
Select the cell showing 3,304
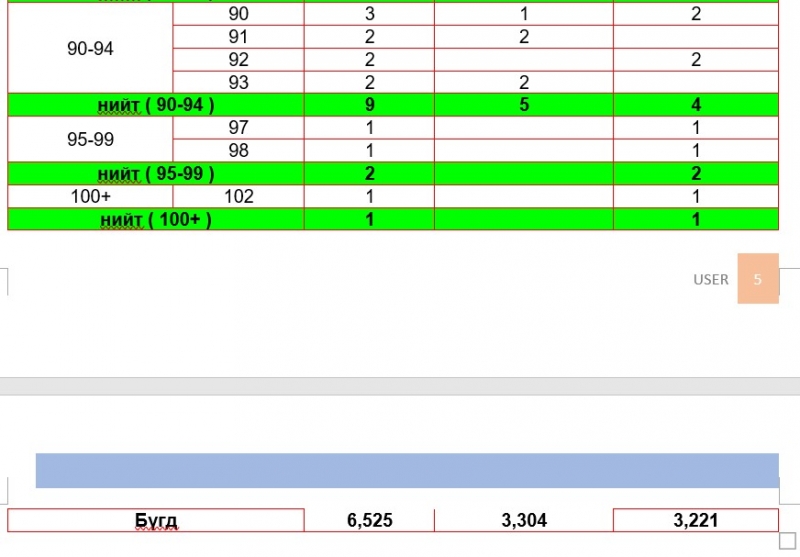[x=524, y=520]
